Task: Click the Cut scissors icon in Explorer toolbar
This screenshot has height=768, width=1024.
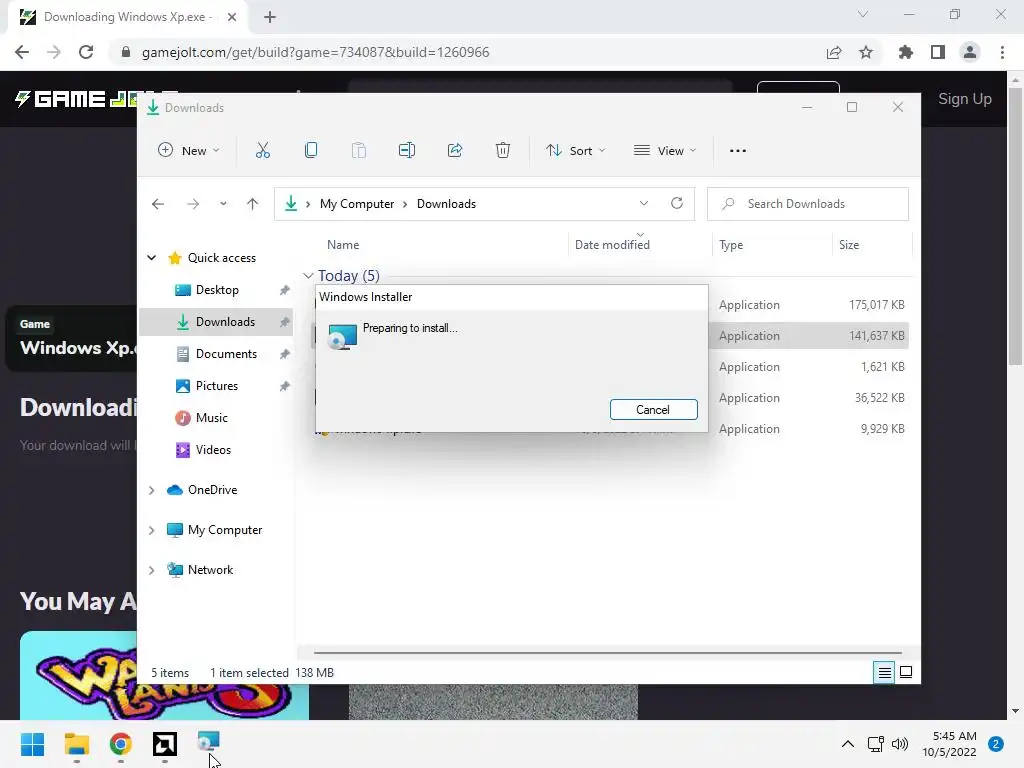Action: point(263,151)
